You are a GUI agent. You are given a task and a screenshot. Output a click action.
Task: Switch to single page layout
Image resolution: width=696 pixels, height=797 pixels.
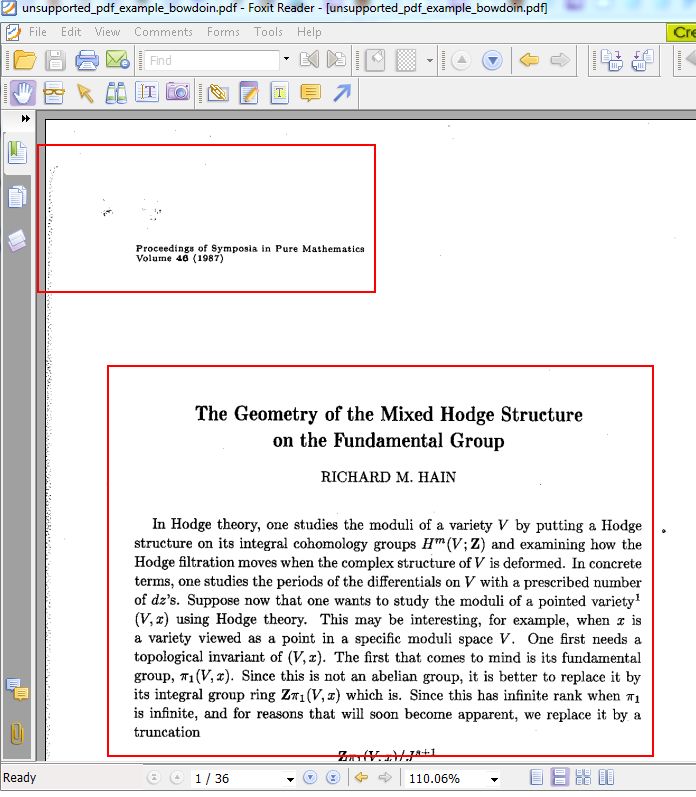536,778
